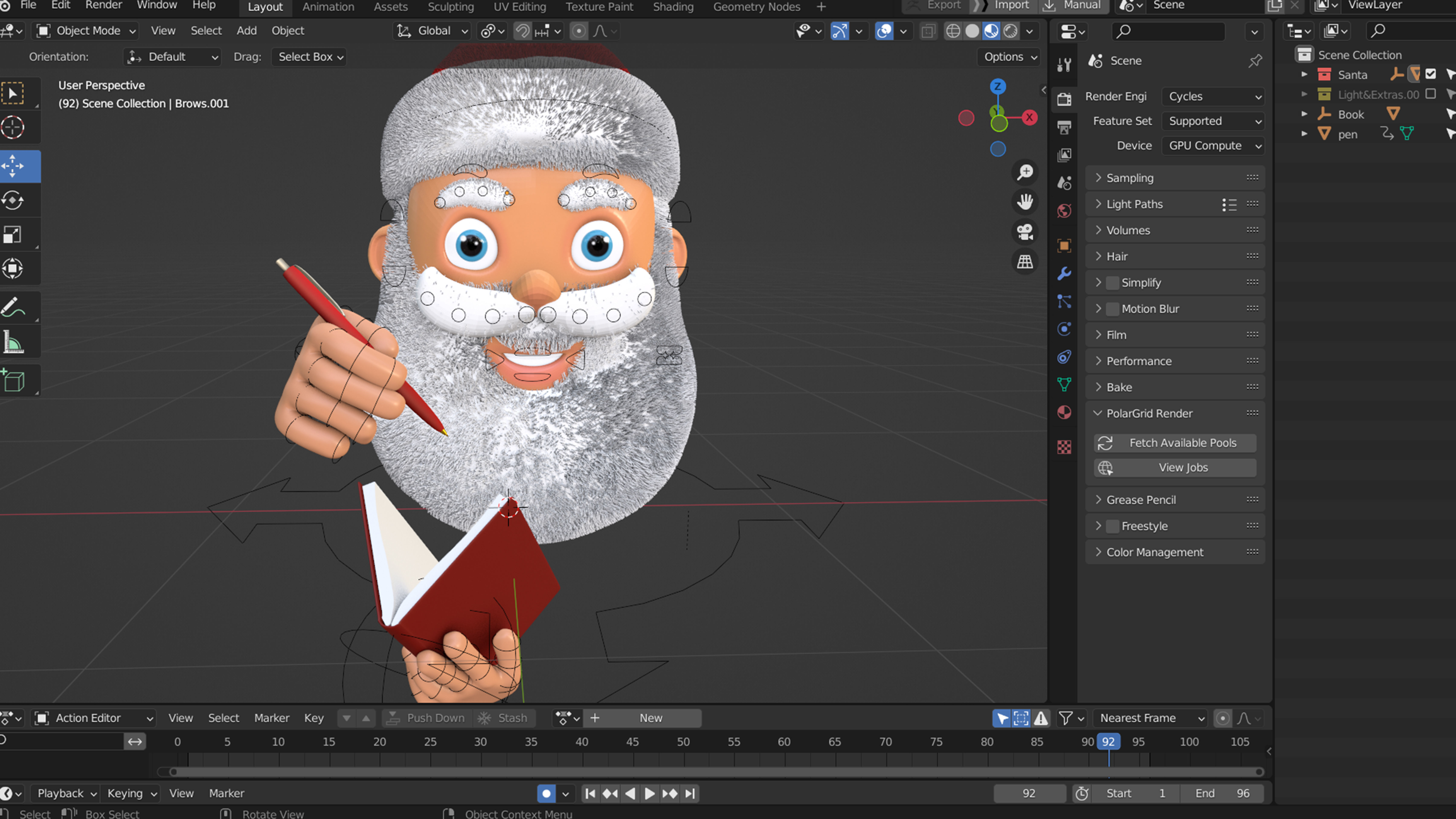Toggle camera view icon
The image size is (1456, 819).
click(x=1025, y=232)
